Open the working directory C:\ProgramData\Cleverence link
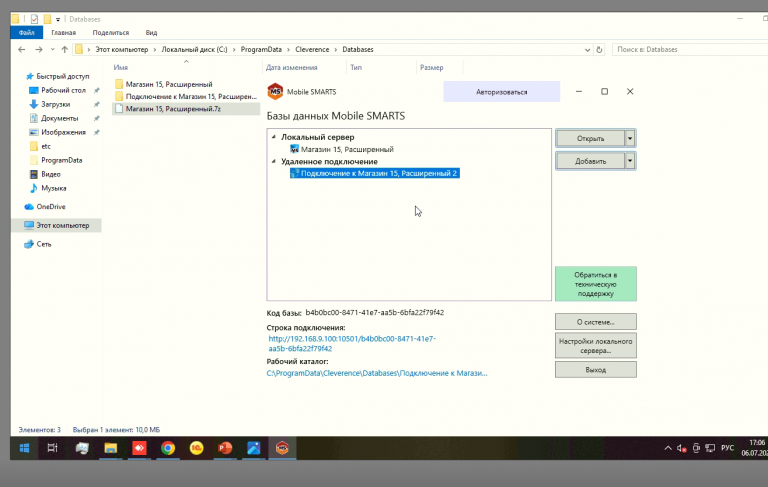This screenshot has width=768, height=487. click(377, 373)
